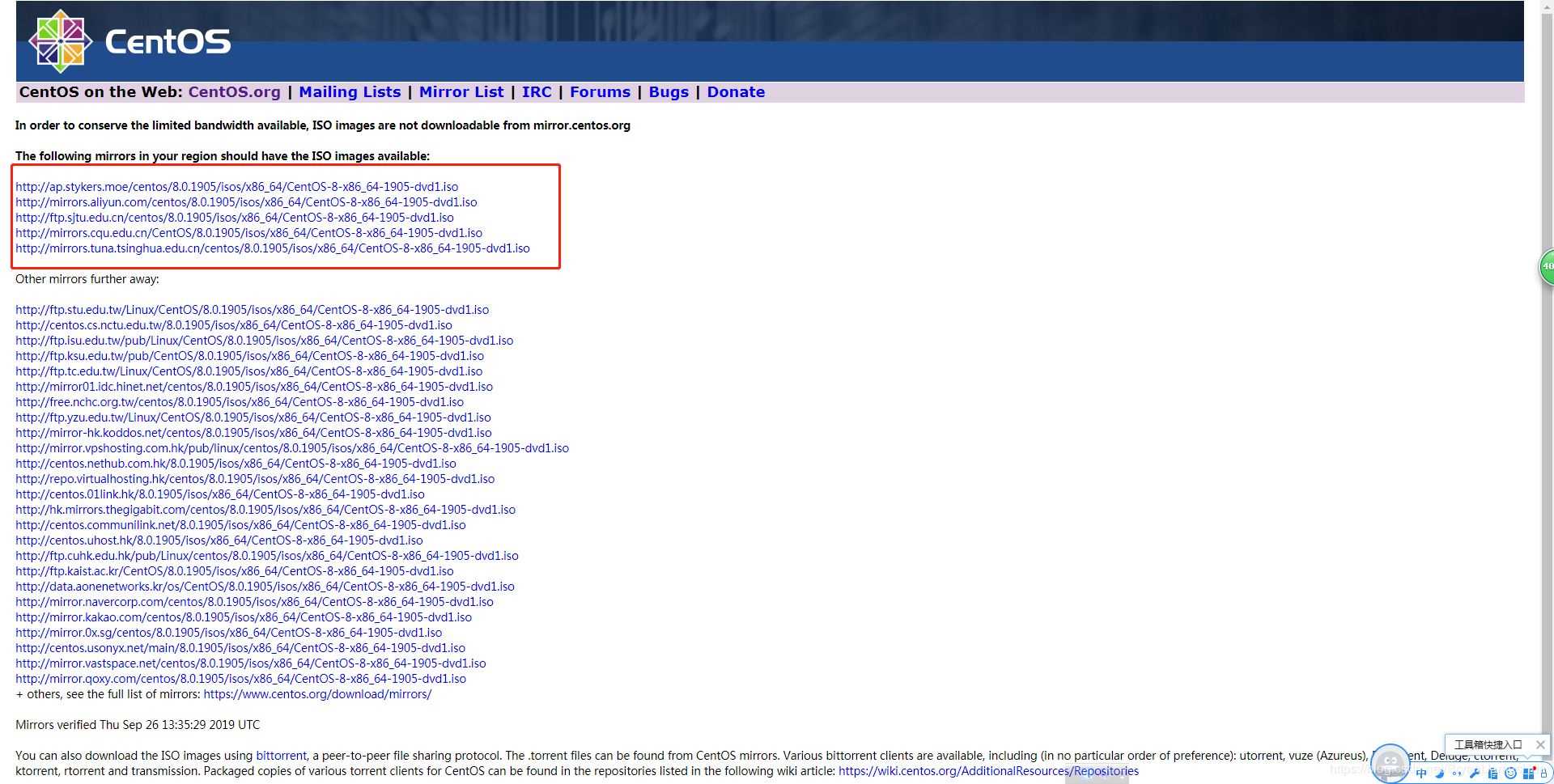Click the green circular indicator on the right edge
This screenshot has height=784, width=1554.
[x=1548, y=265]
